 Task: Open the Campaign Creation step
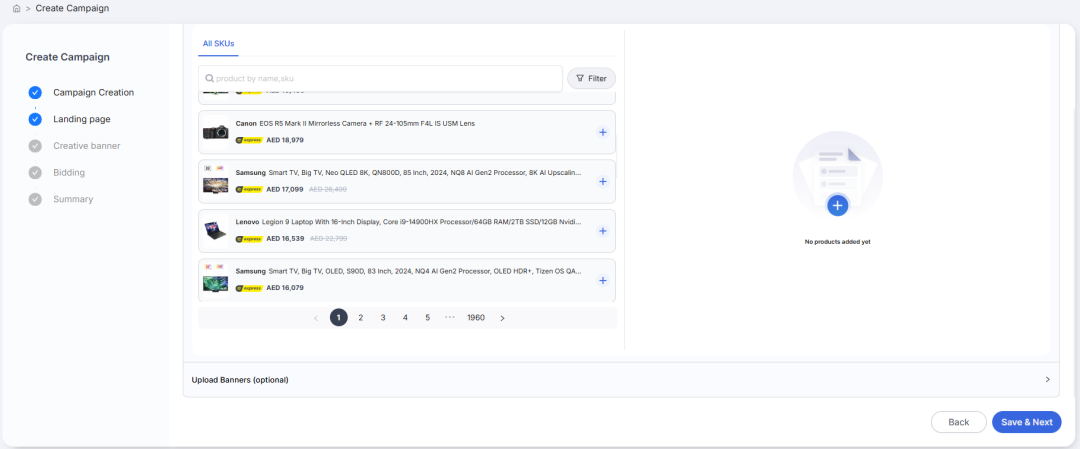point(94,92)
